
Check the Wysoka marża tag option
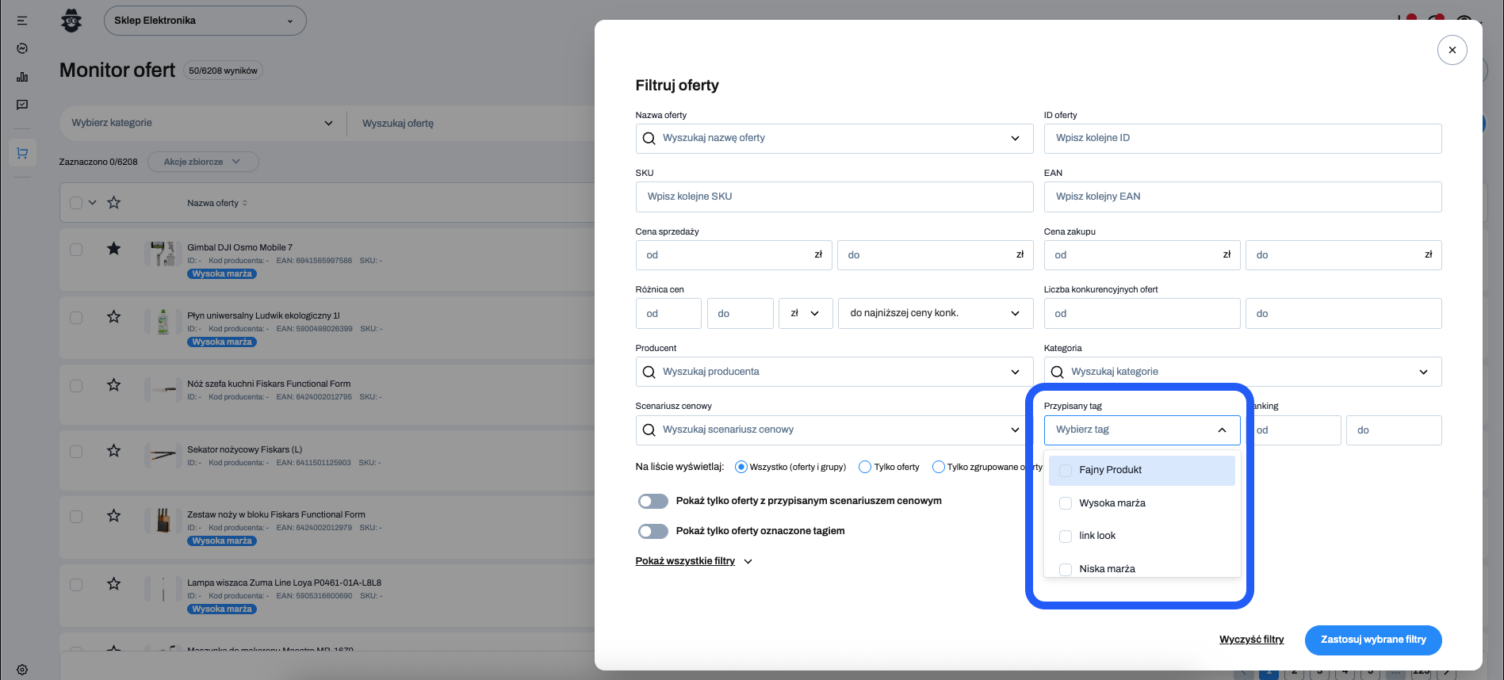[x=1065, y=503]
